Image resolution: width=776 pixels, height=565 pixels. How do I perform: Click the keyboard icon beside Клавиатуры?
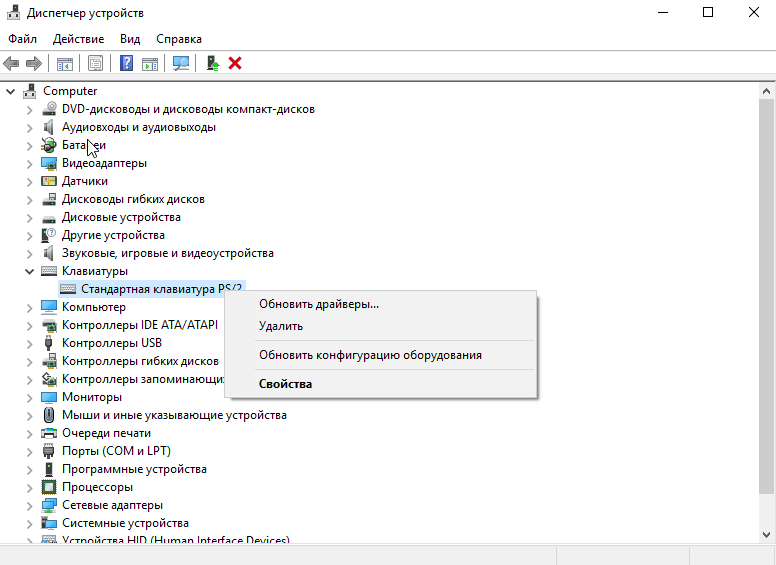click(49, 271)
